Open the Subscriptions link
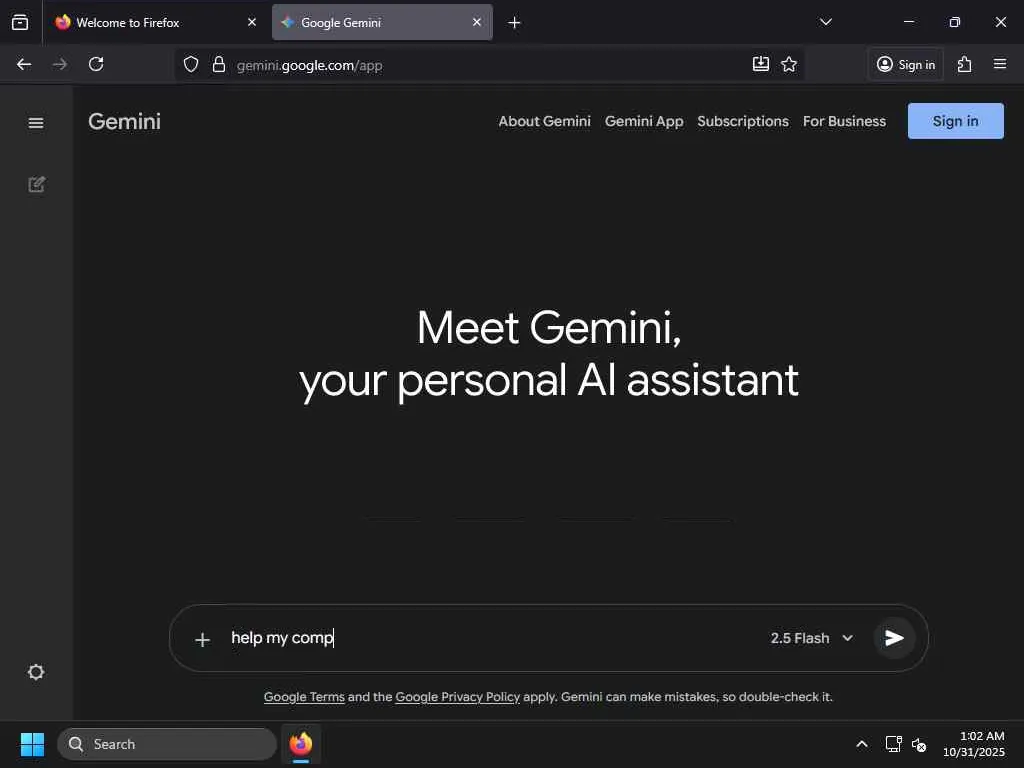Image resolution: width=1024 pixels, height=768 pixels. click(x=743, y=121)
